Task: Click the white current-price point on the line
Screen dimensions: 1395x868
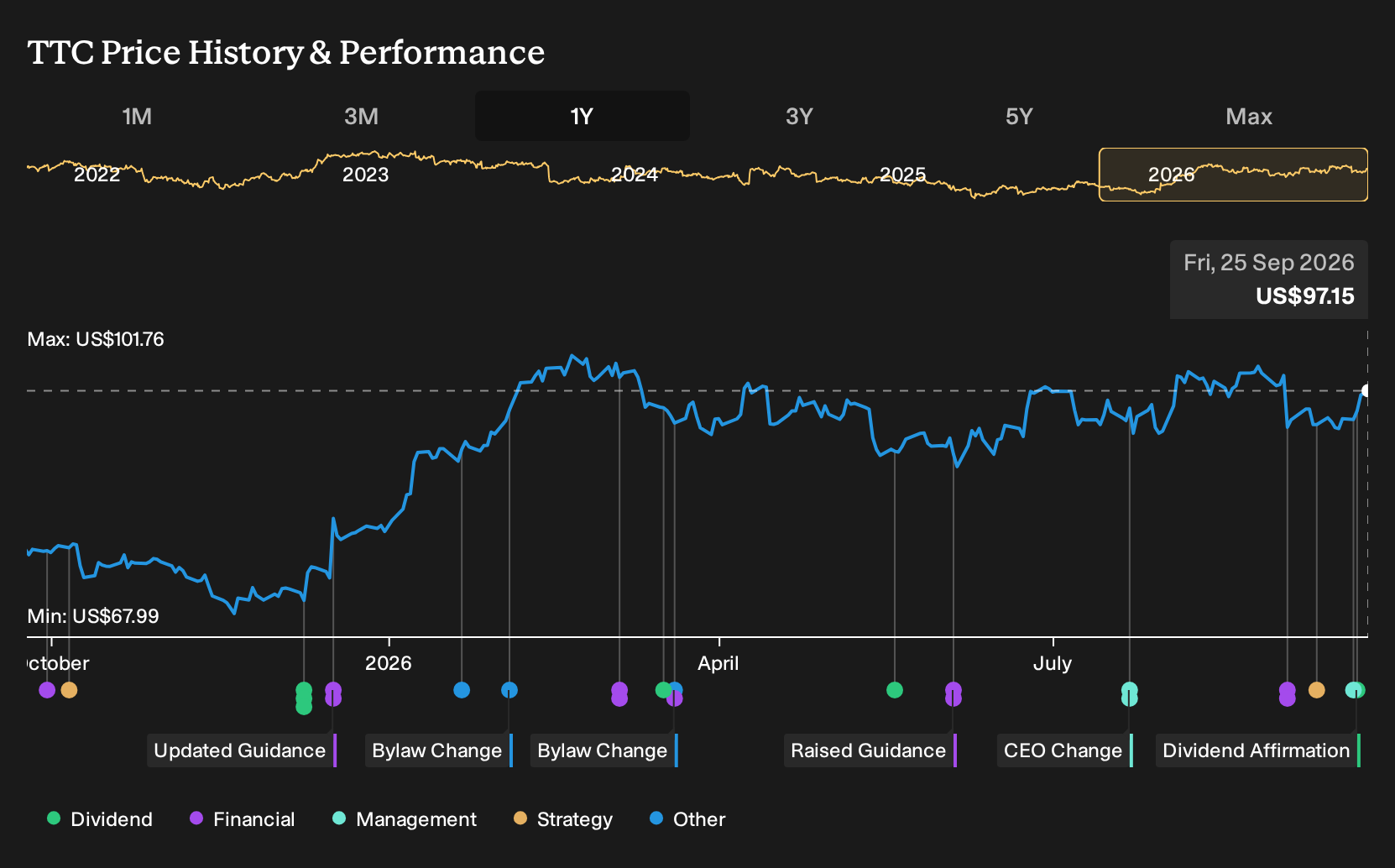Action: 1366,390
